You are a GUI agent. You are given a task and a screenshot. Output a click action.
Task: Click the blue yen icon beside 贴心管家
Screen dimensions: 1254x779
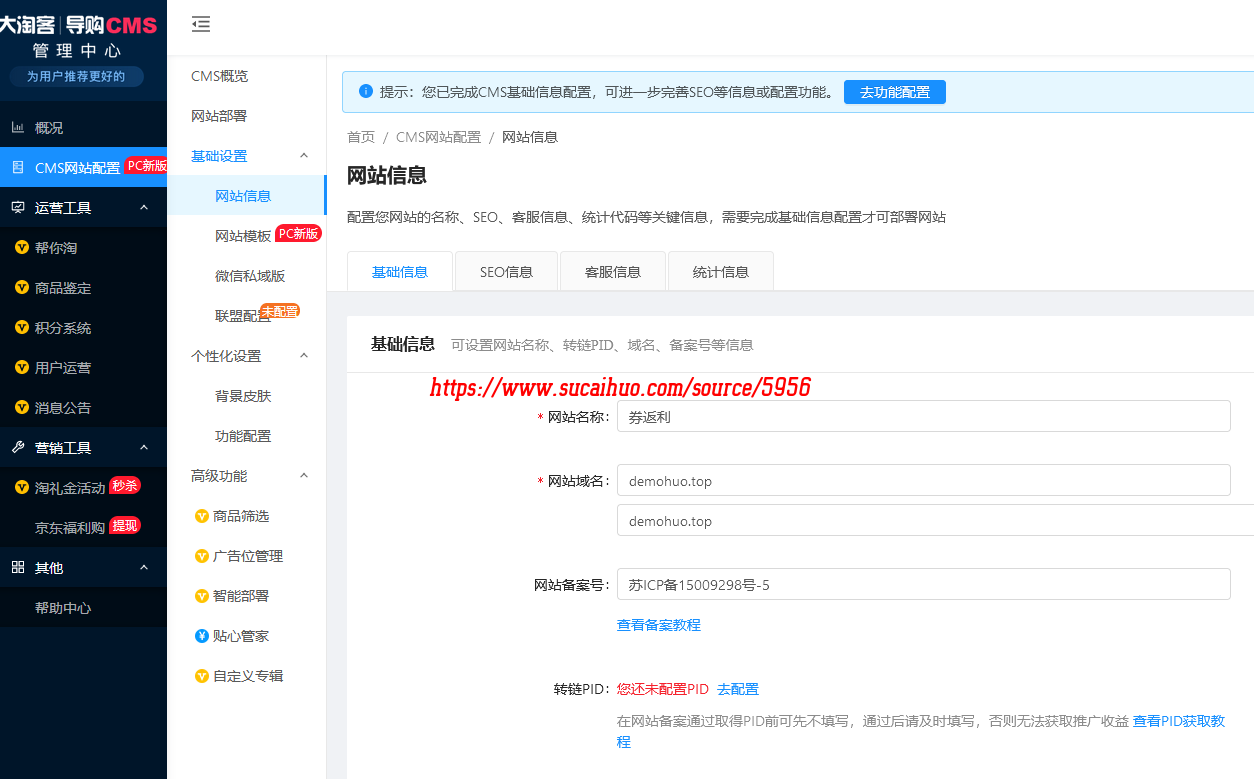click(201, 636)
